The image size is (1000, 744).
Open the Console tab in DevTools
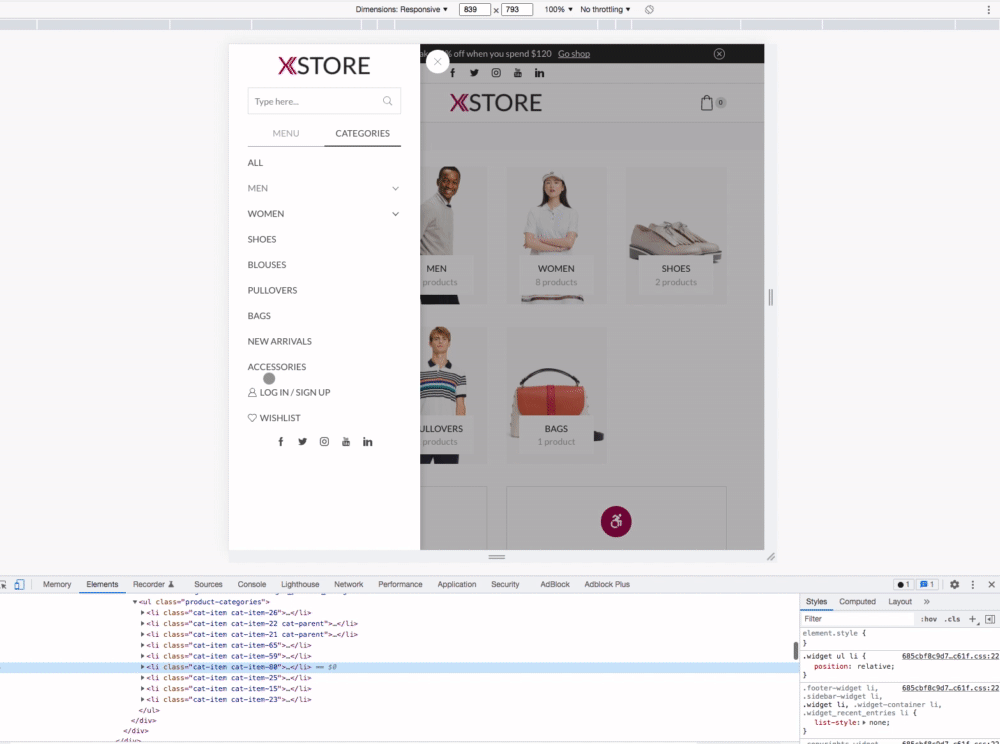pos(252,584)
